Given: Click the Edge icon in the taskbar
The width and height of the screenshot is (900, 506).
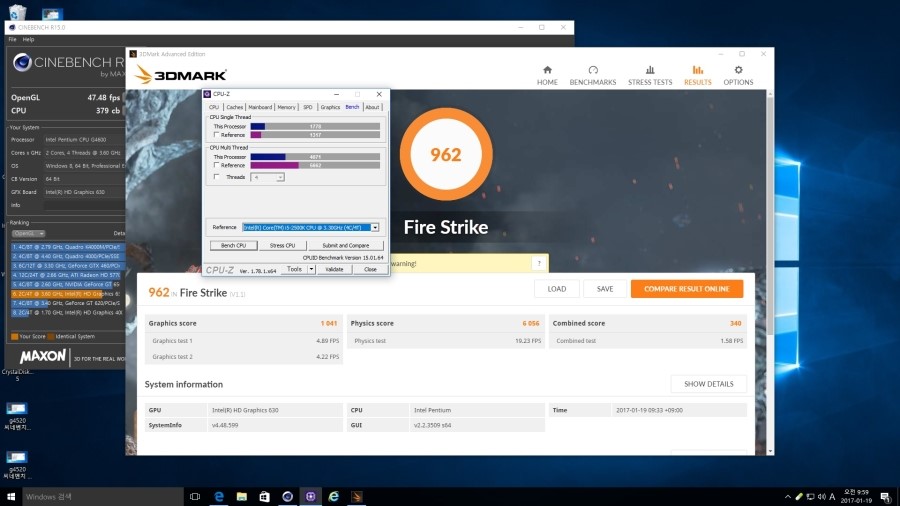Looking at the screenshot, I should [219, 496].
